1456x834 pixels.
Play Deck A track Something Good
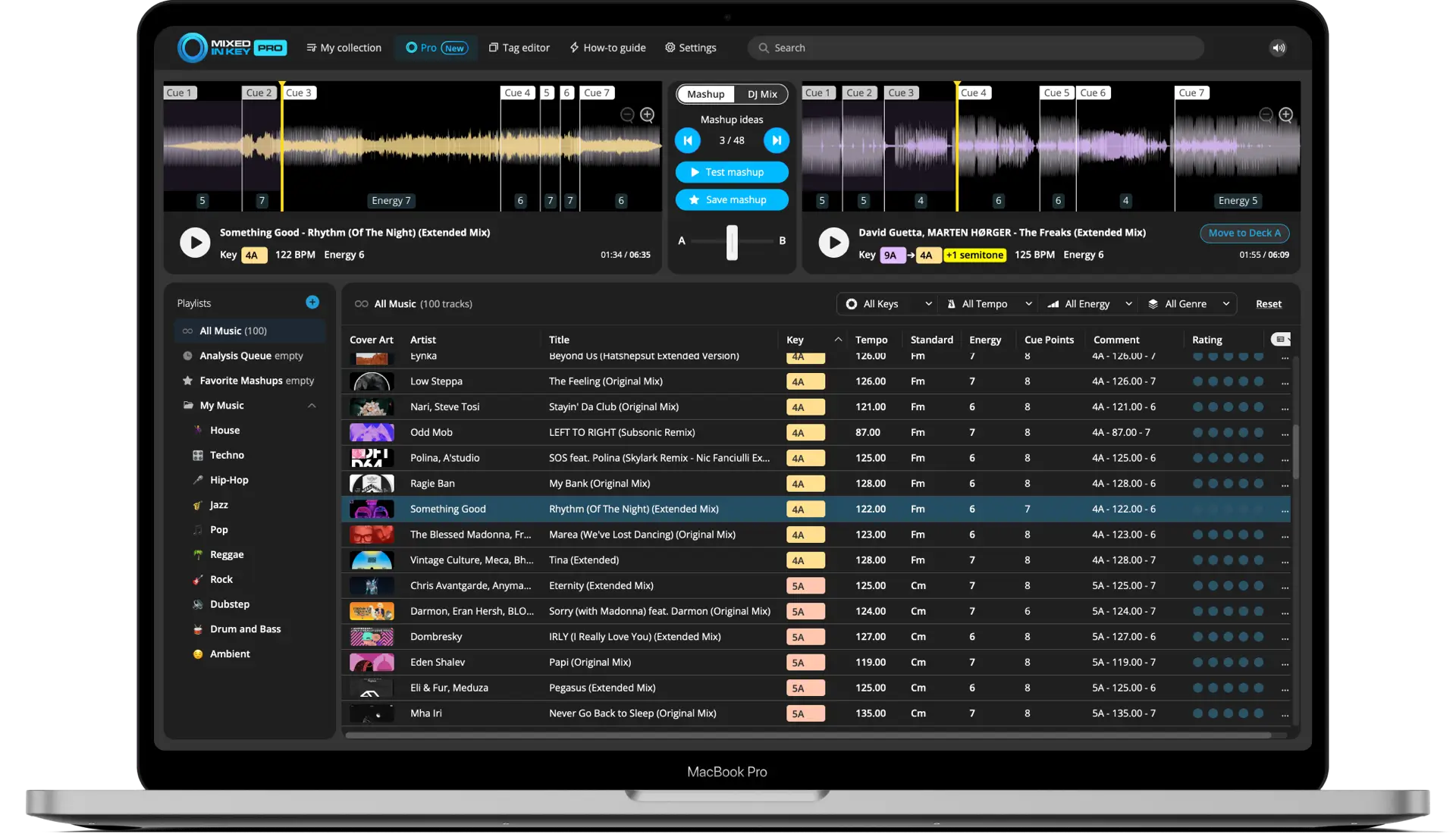tap(195, 243)
